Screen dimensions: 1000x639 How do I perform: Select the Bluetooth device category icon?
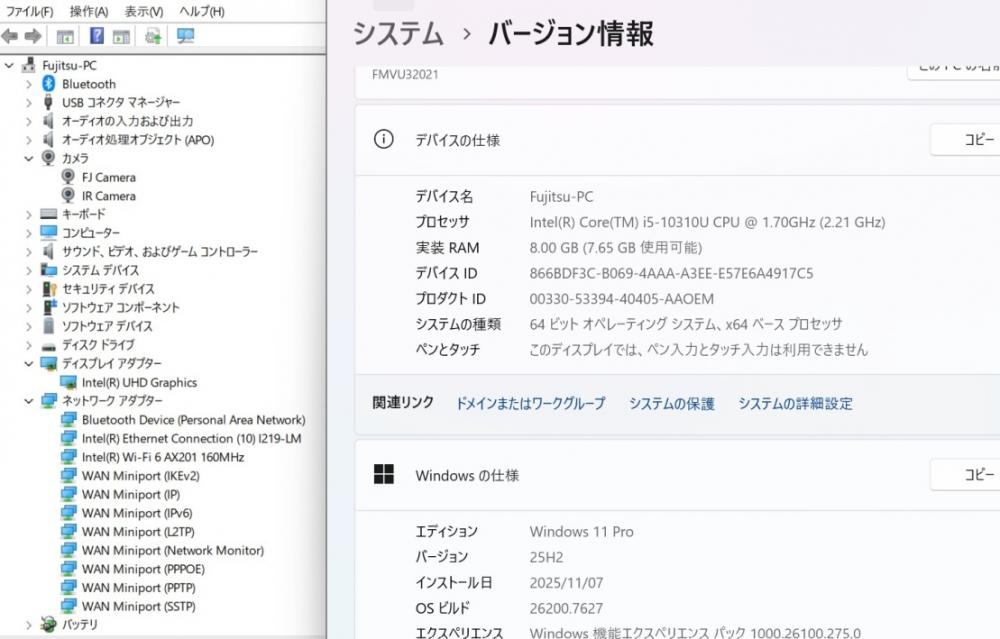(48, 84)
